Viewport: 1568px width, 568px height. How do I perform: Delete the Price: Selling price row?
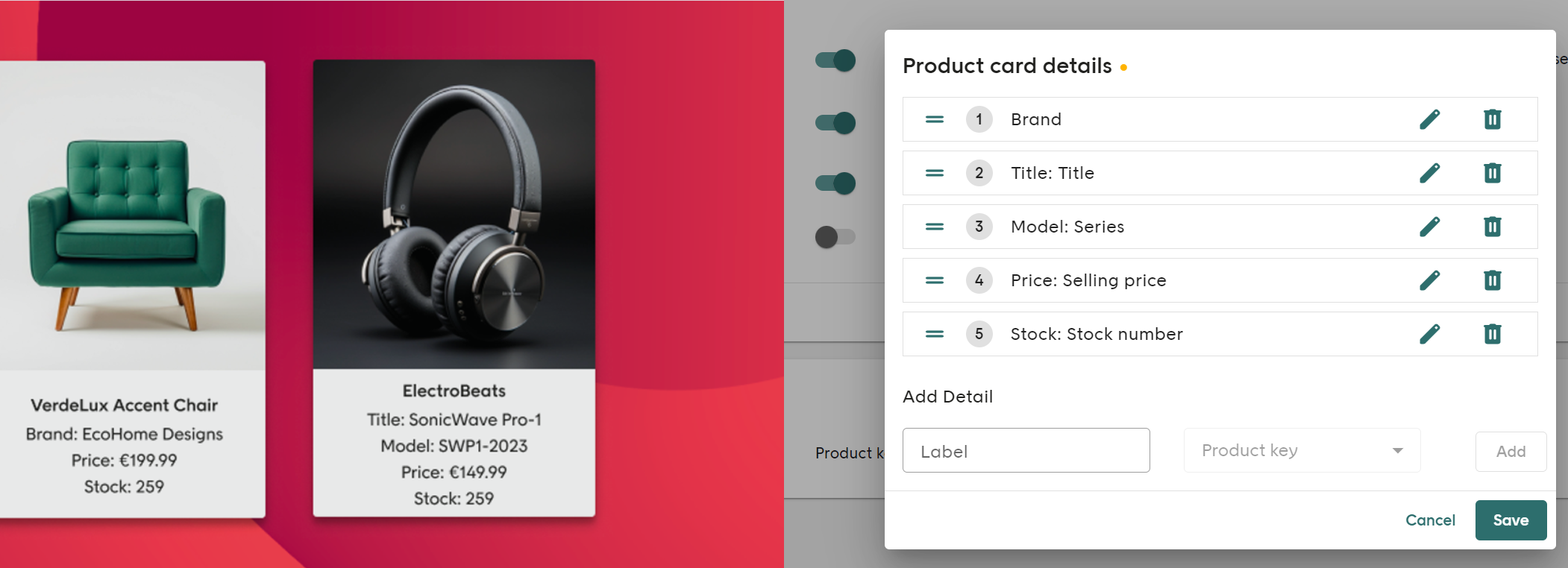1492,280
